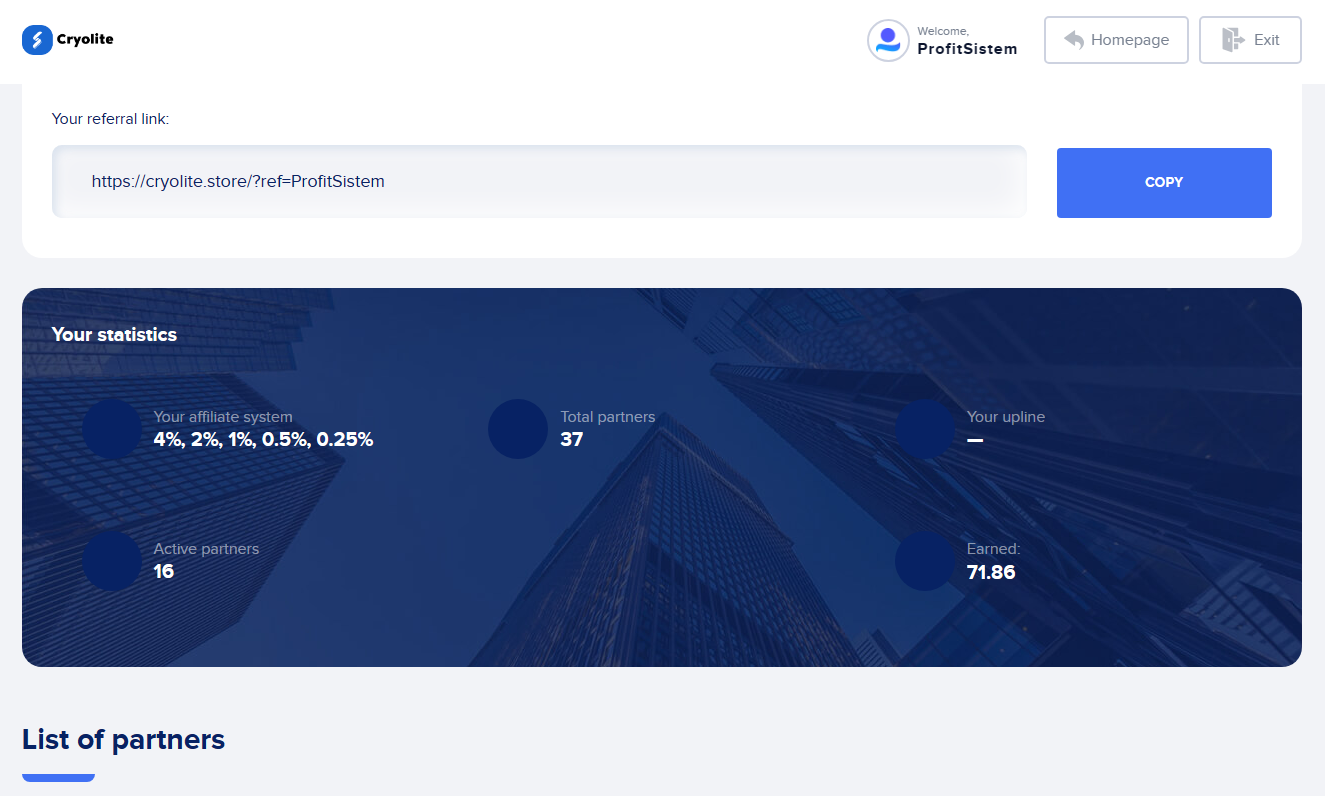Screen dimensions: 1325x796
Task: Click the Cryolite brand name text
Action: pyautogui.click(x=85, y=40)
